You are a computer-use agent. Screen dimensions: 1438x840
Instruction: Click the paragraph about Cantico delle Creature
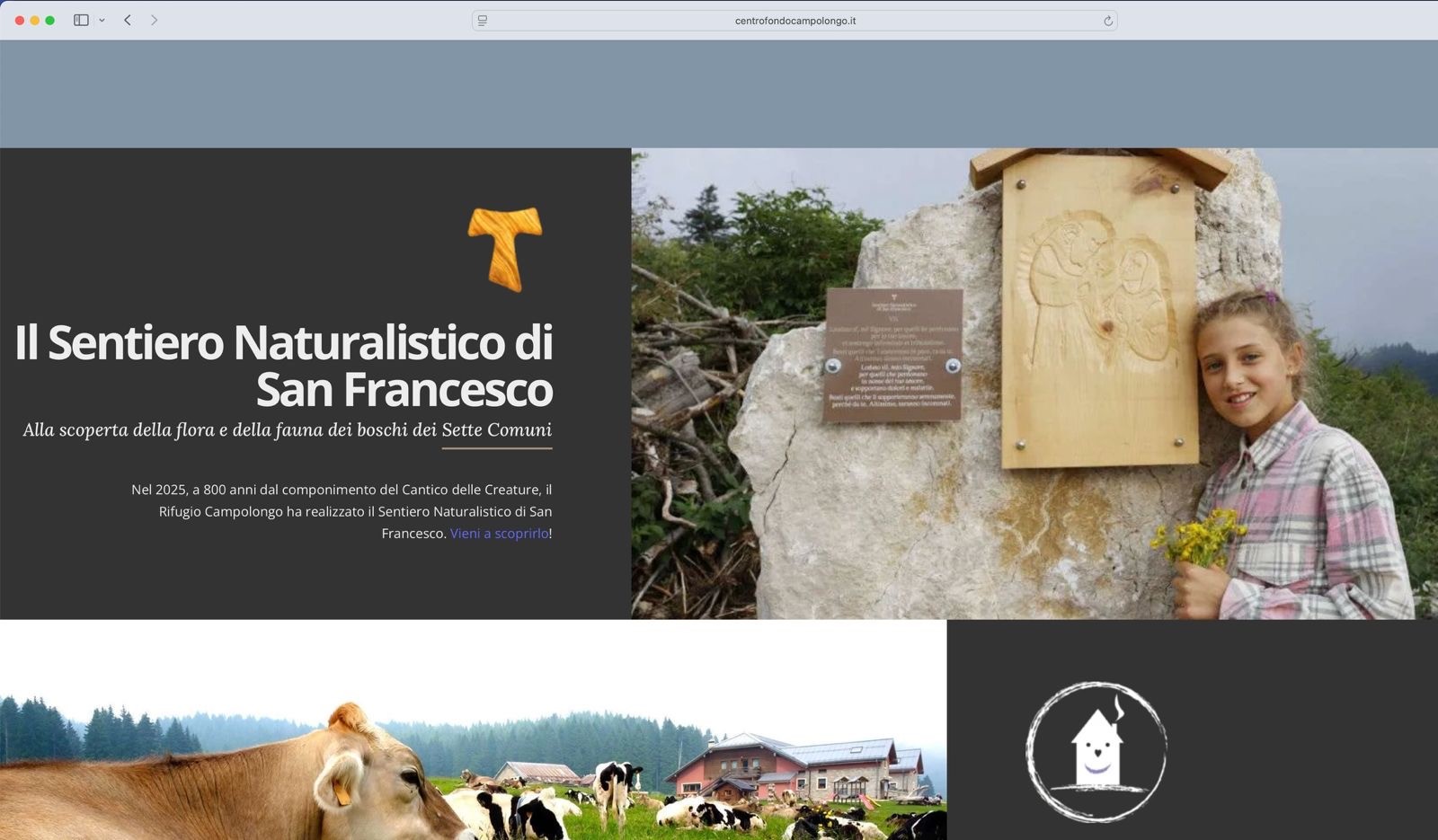(x=342, y=511)
